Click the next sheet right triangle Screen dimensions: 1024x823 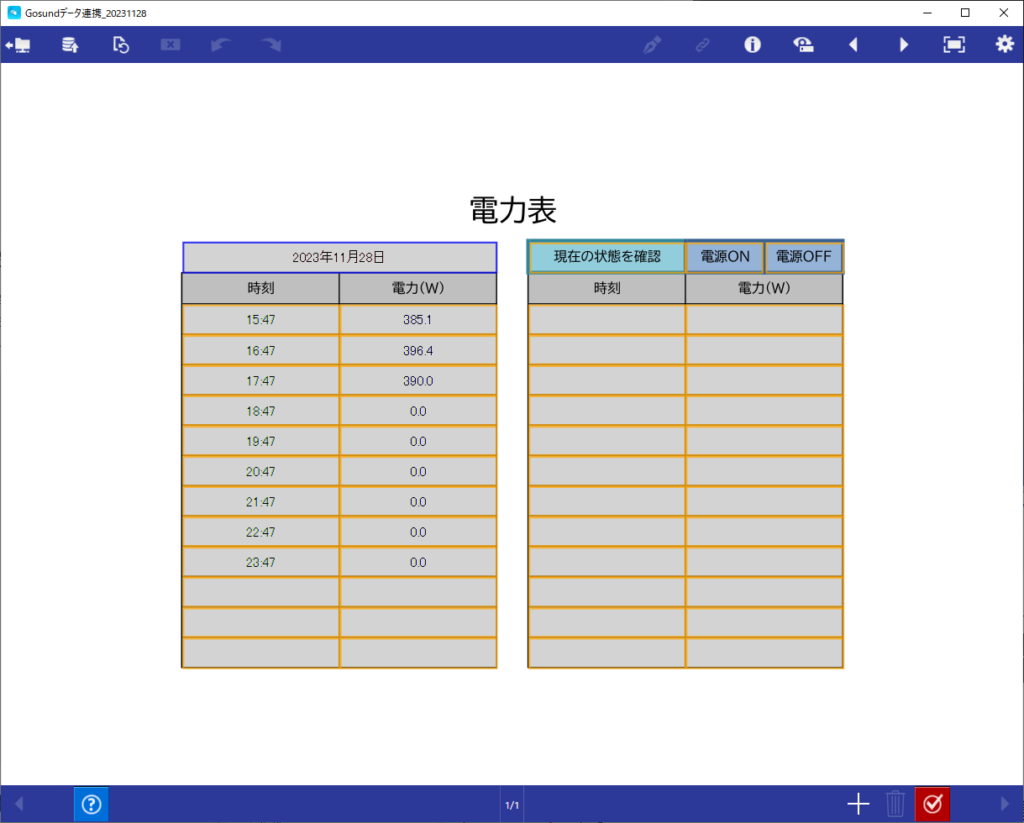[x=903, y=45]
